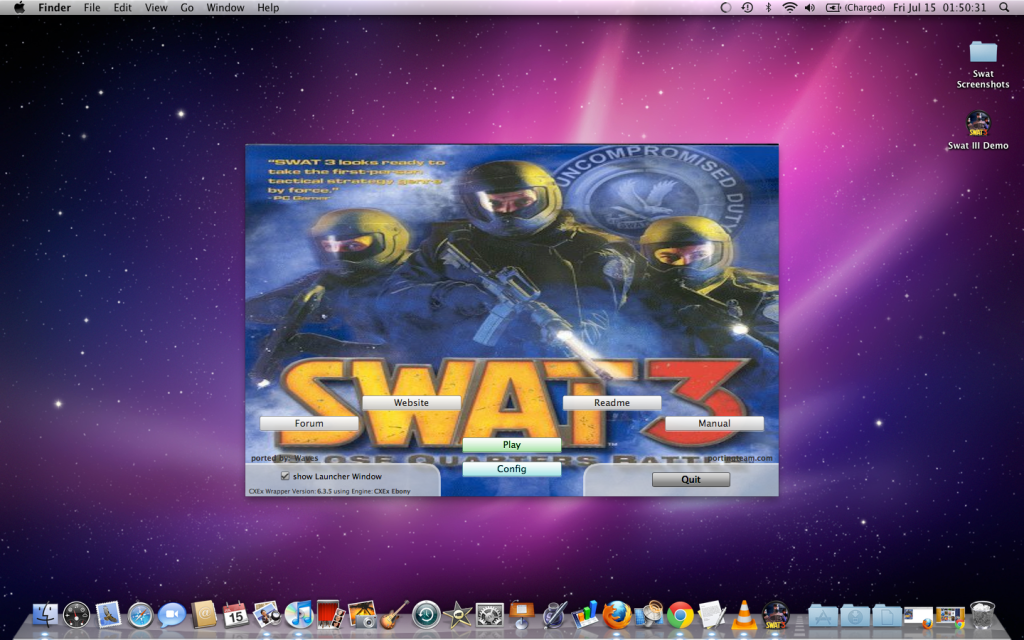Open the Trash in the Dock
Screen dimensions: 1024x640
coord(982,615)
